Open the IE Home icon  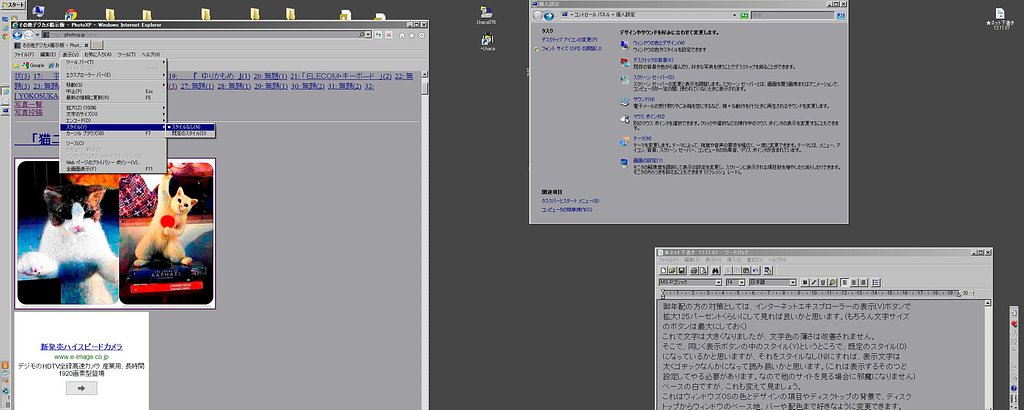(x=402, y=35)
